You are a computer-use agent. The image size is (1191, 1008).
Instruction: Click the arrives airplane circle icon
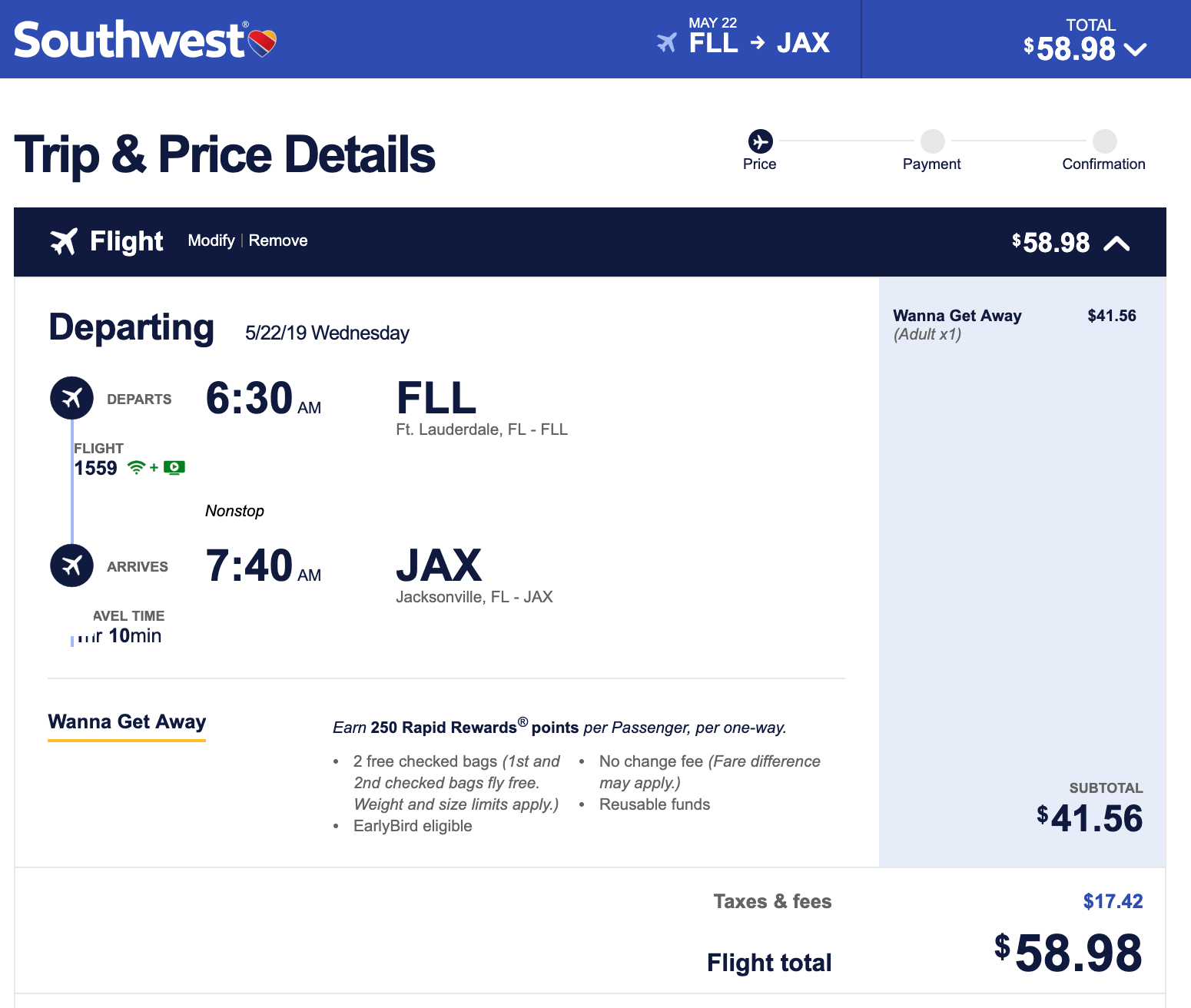(72, 565)
